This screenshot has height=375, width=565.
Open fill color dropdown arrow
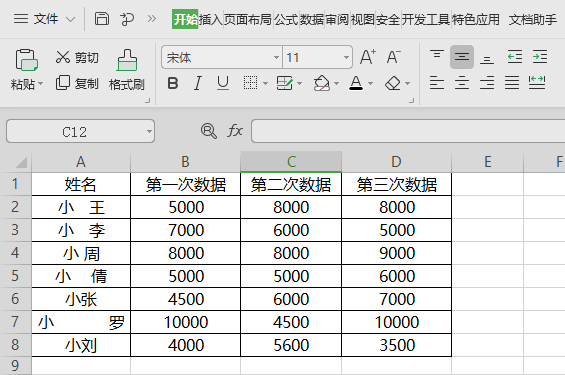pos(337,84)
